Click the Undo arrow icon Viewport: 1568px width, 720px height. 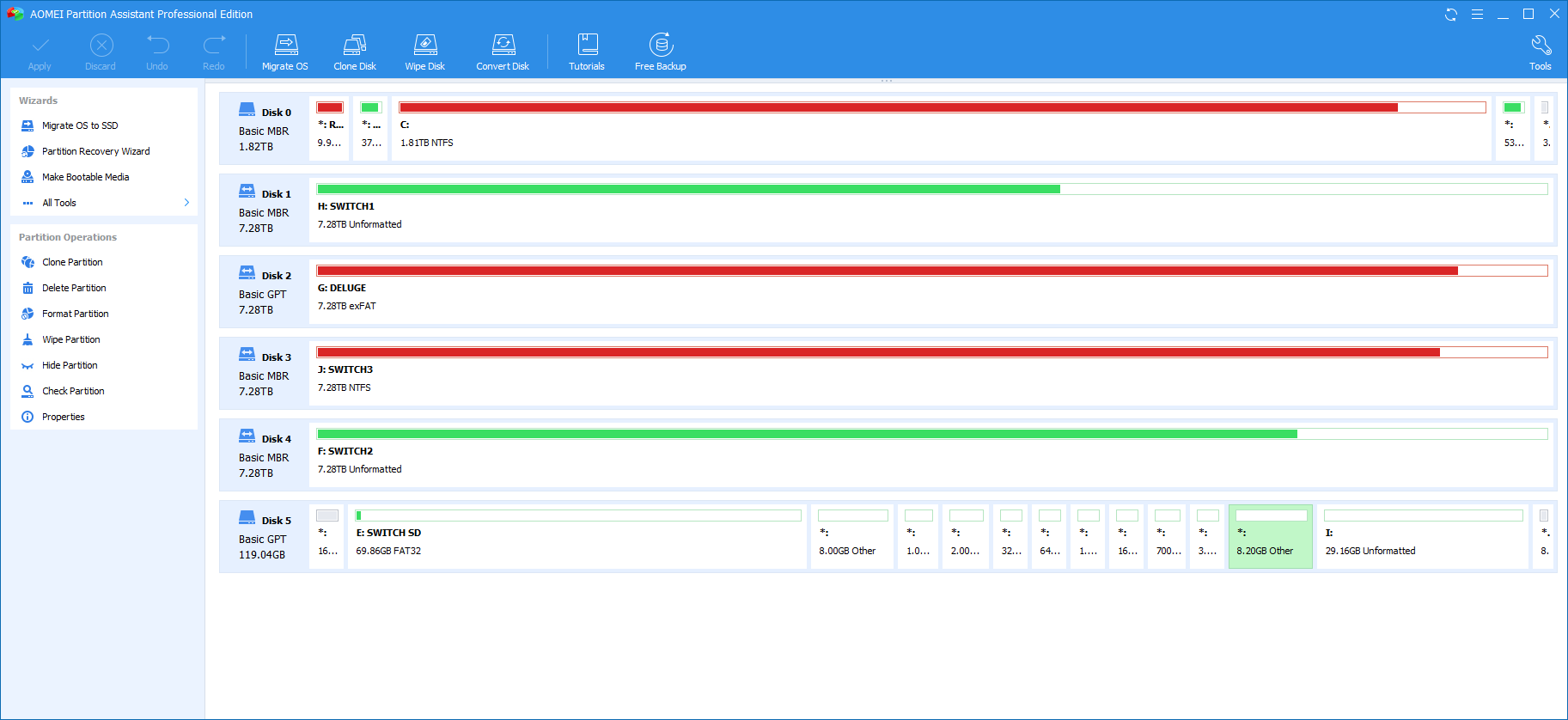coord(157,45)
